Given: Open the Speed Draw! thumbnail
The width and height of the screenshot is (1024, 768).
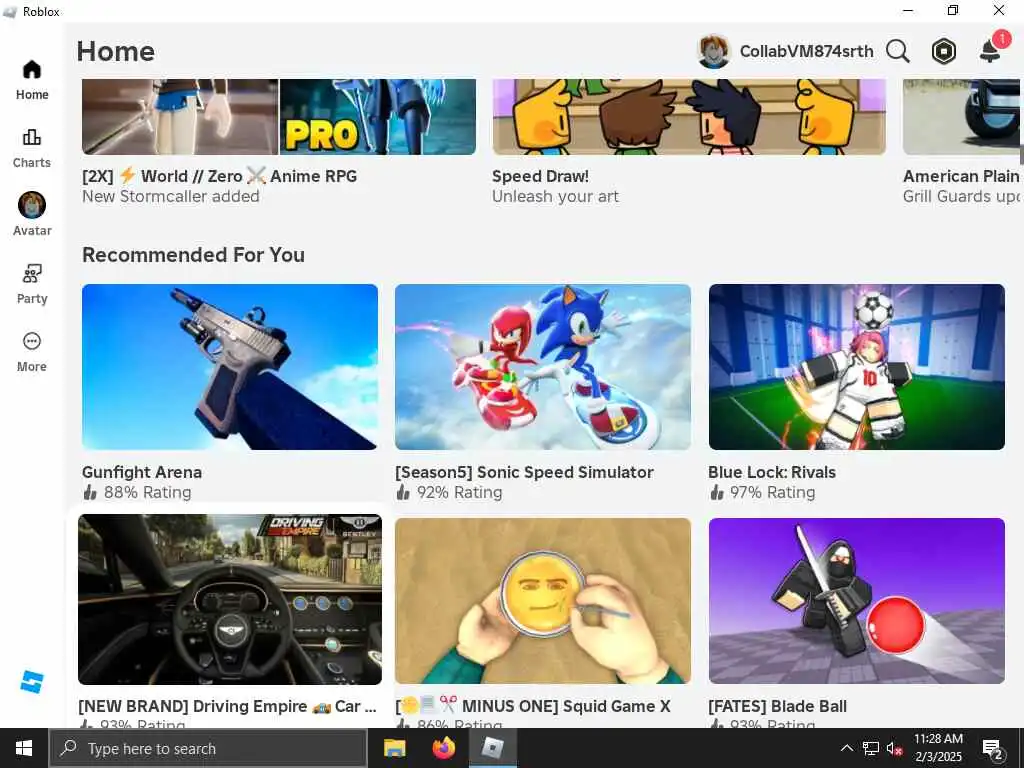Looking at the screenshot, I should coord(689,117).
